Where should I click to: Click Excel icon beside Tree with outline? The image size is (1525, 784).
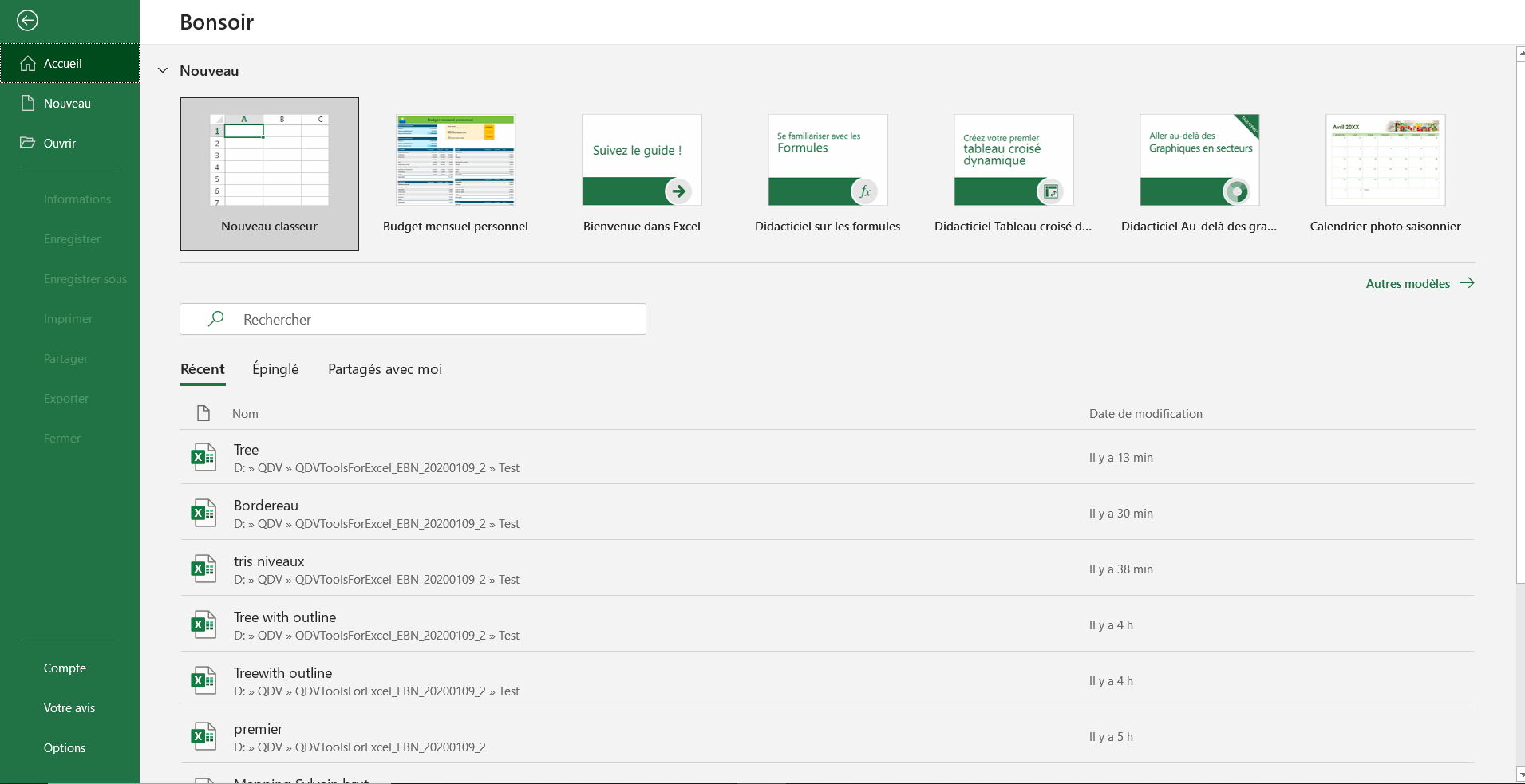203,625
